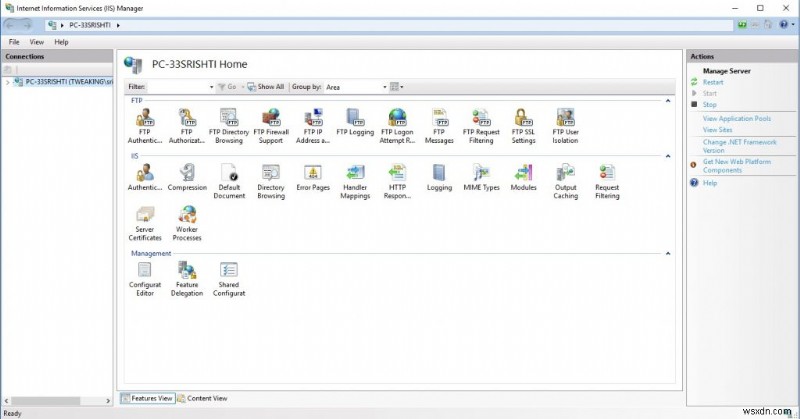
Task: Click the Back navigation arrow
Action: point(10,24)
